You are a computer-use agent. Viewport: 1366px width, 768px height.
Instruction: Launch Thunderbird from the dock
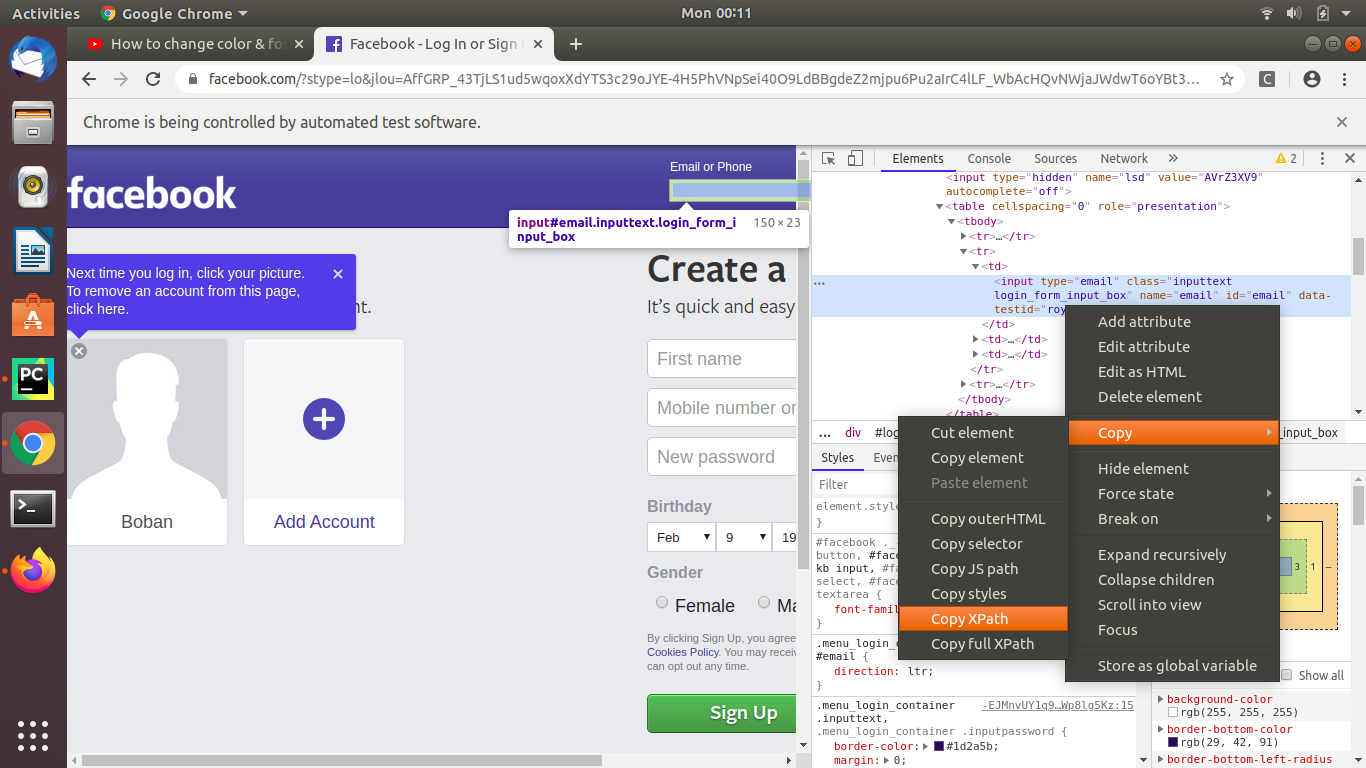click(33, 59)
